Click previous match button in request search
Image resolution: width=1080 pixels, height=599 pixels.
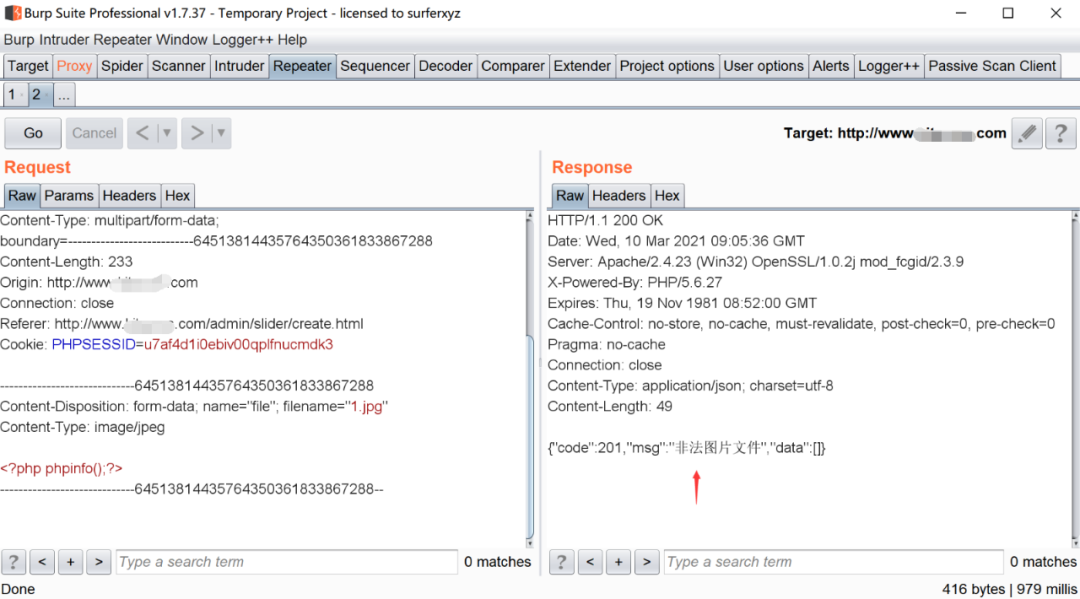tap(42, 562)
